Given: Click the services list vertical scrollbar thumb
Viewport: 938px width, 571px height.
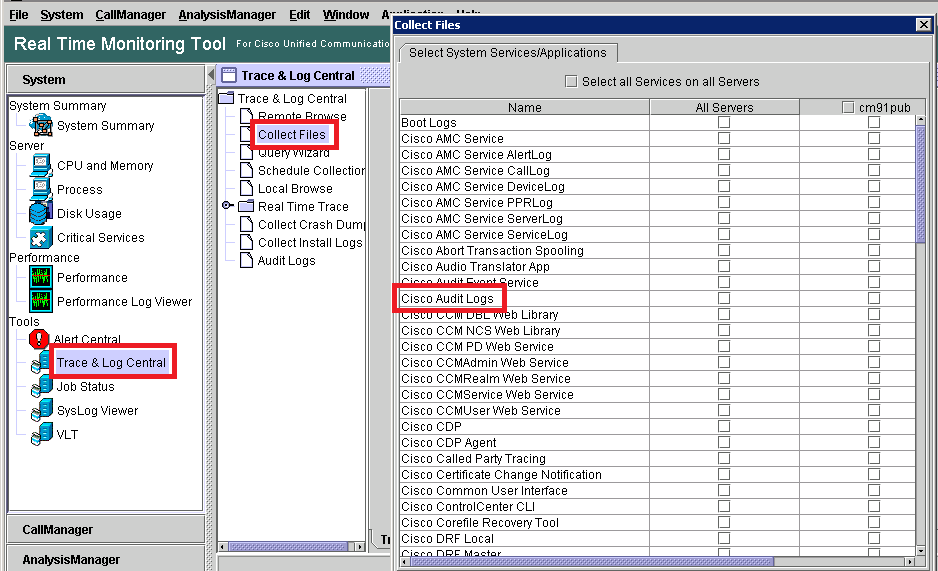Looking at the screenshot, I should pos(921,183).
